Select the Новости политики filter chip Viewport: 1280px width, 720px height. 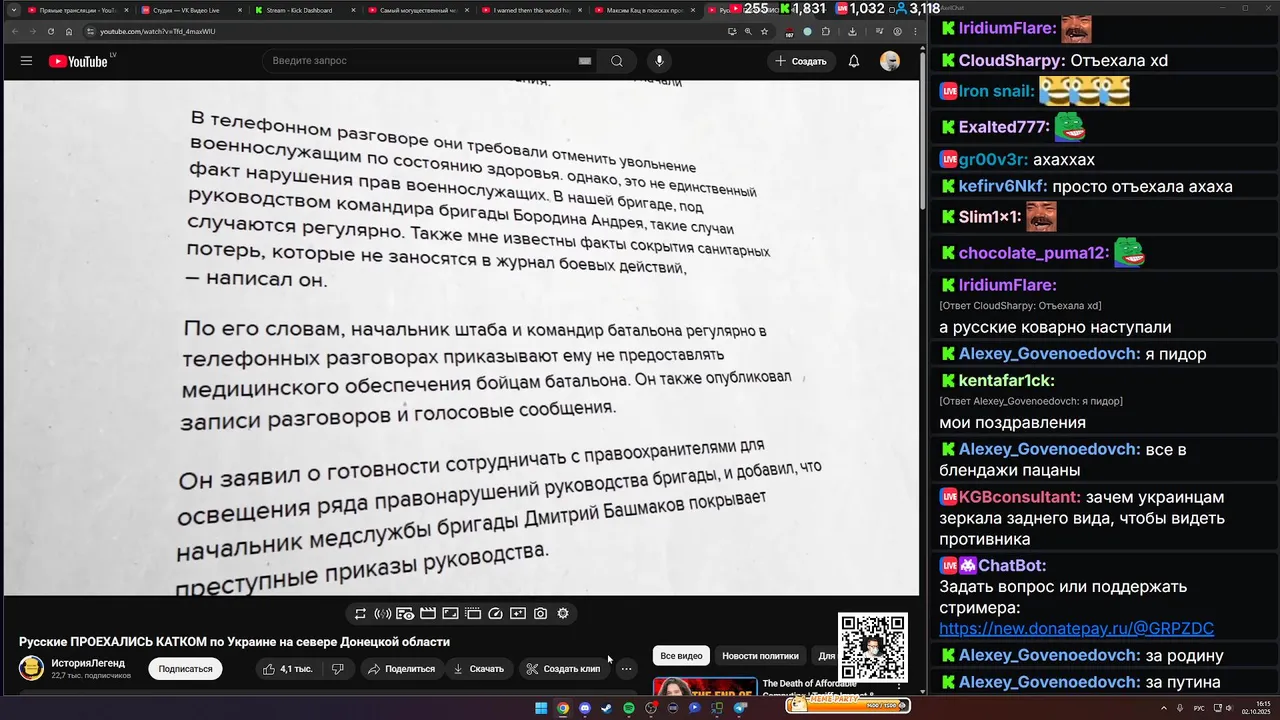pos(760,656)
